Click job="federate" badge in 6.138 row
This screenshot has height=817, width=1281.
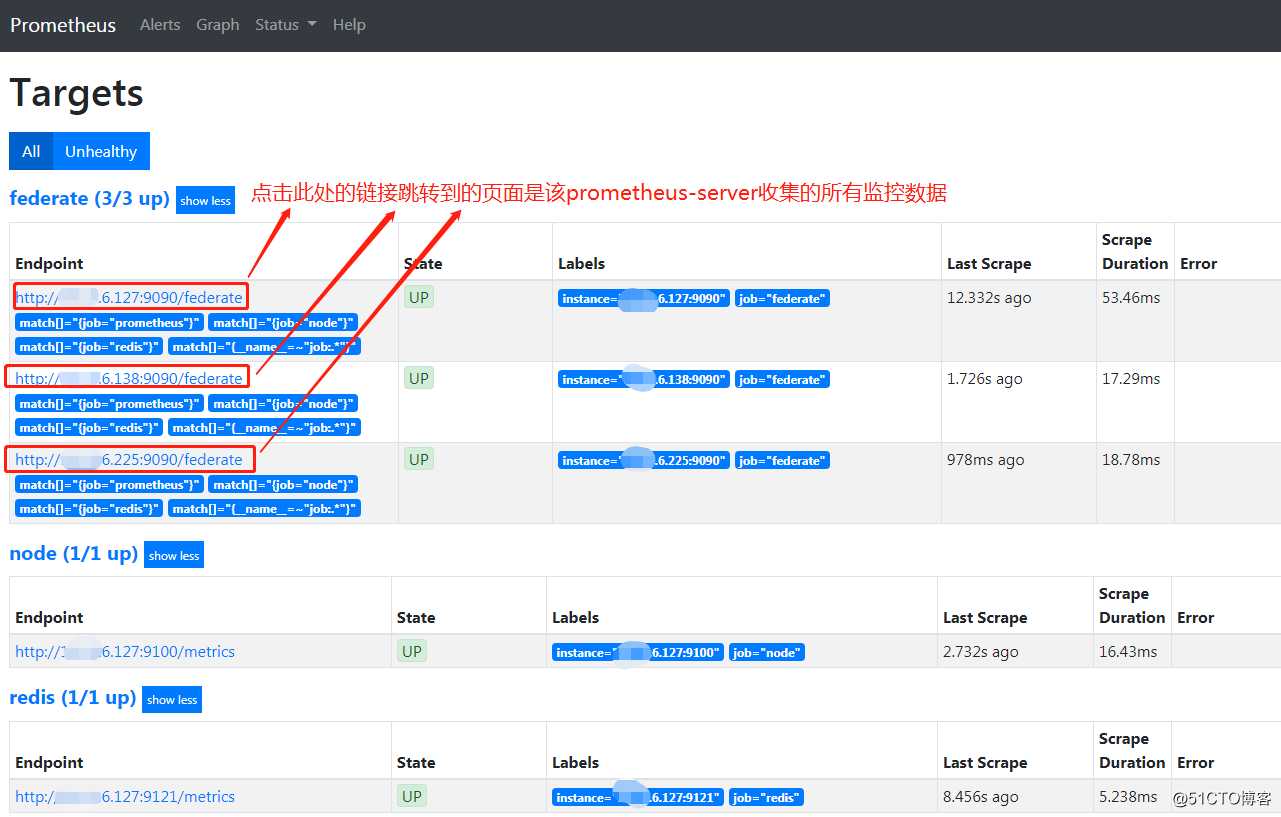tap(782, 379)
